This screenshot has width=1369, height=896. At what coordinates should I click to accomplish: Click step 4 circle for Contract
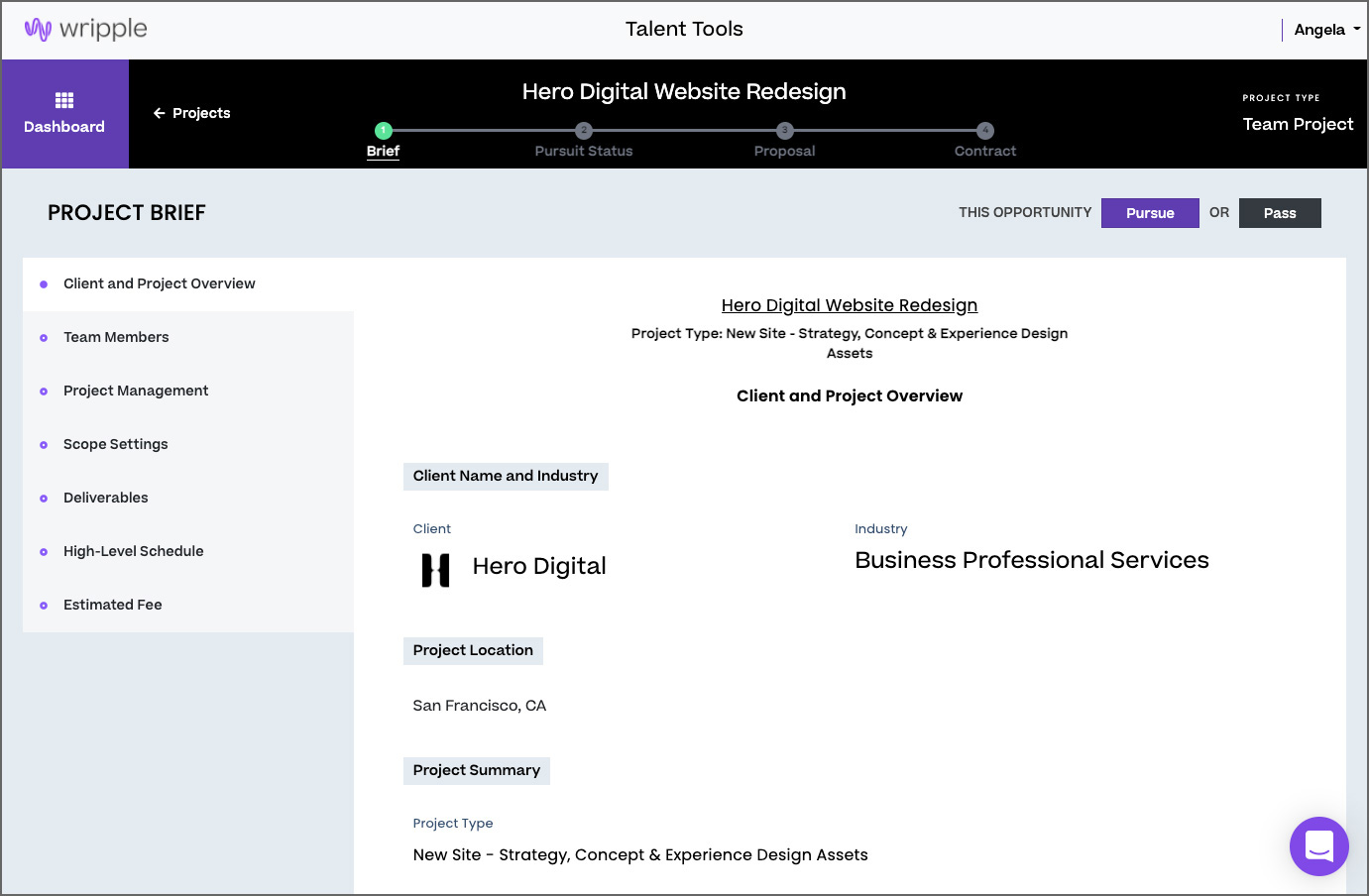[x=985, y=130]
